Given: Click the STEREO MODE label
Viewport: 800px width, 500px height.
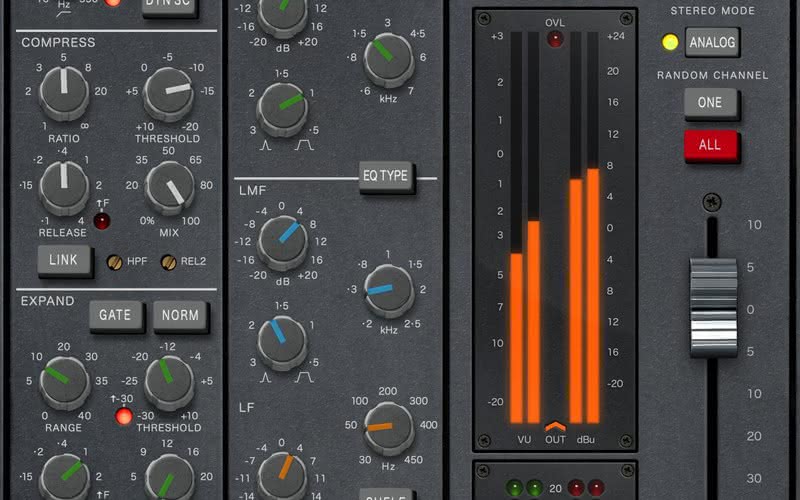Looking at the screenshot, I should (x=712, y=11).
